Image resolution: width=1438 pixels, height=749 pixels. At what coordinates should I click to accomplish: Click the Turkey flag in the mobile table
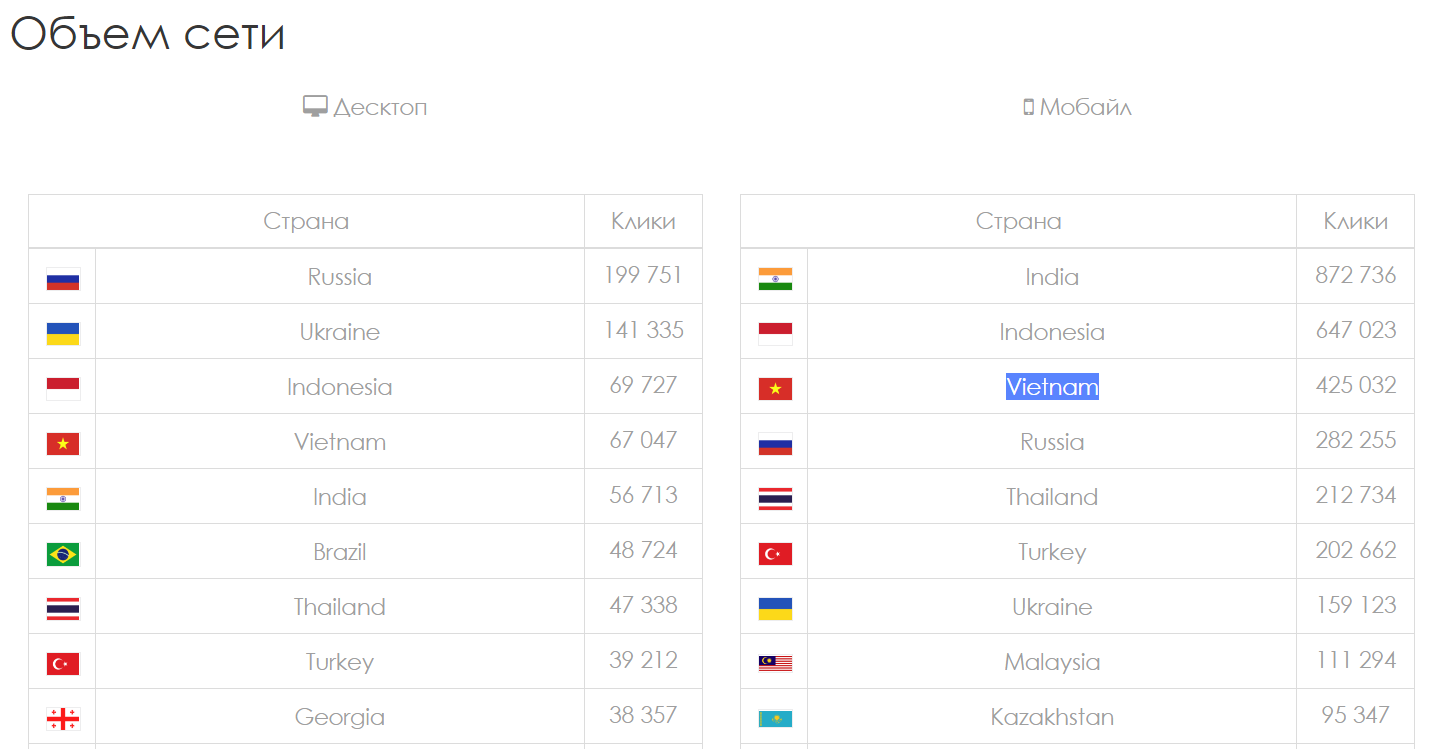pyautogui.click(x=775, y=554)
